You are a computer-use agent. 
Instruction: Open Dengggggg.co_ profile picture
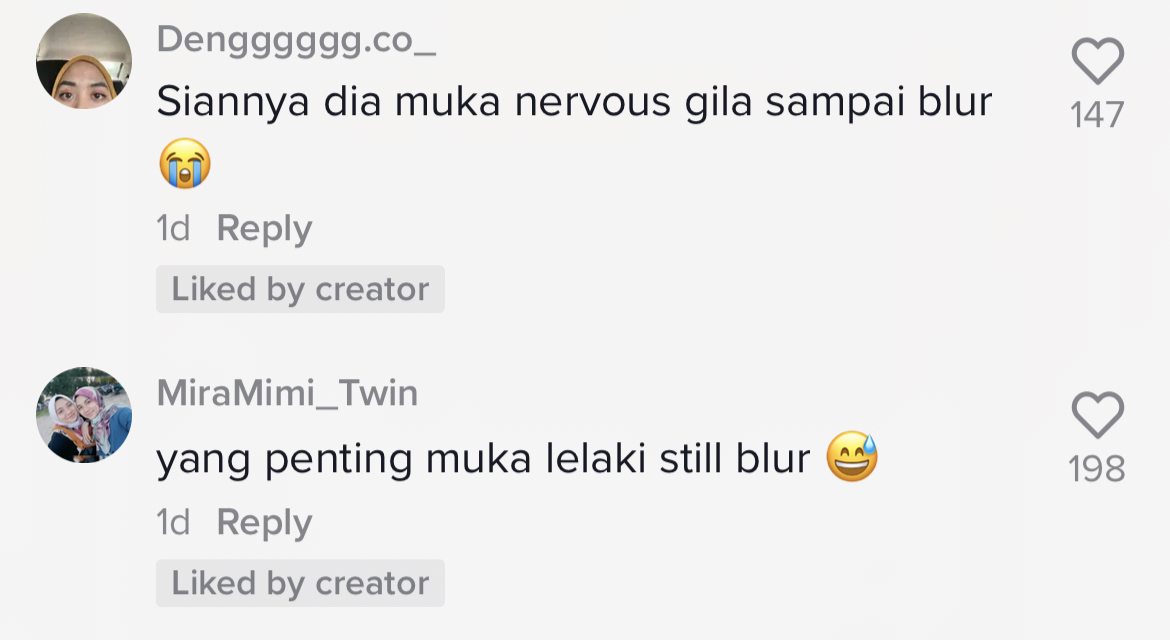click(84, 61)
